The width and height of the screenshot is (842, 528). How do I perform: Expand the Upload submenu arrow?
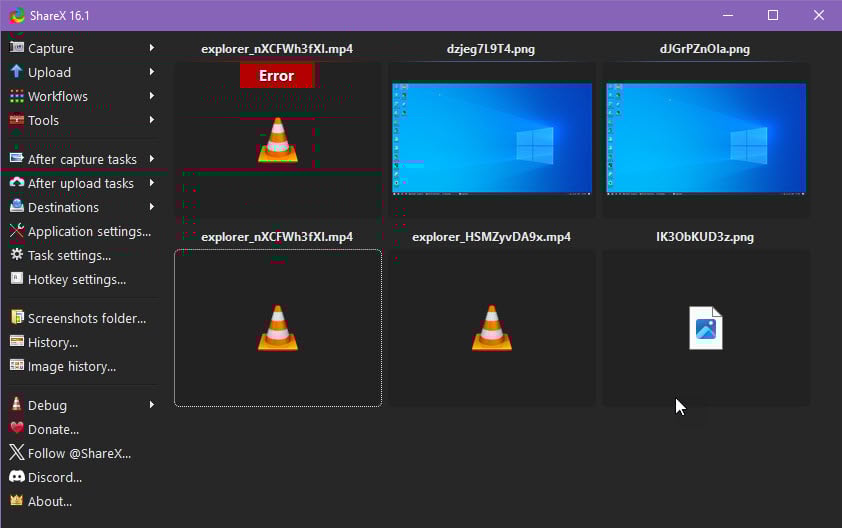click(152, 72)
